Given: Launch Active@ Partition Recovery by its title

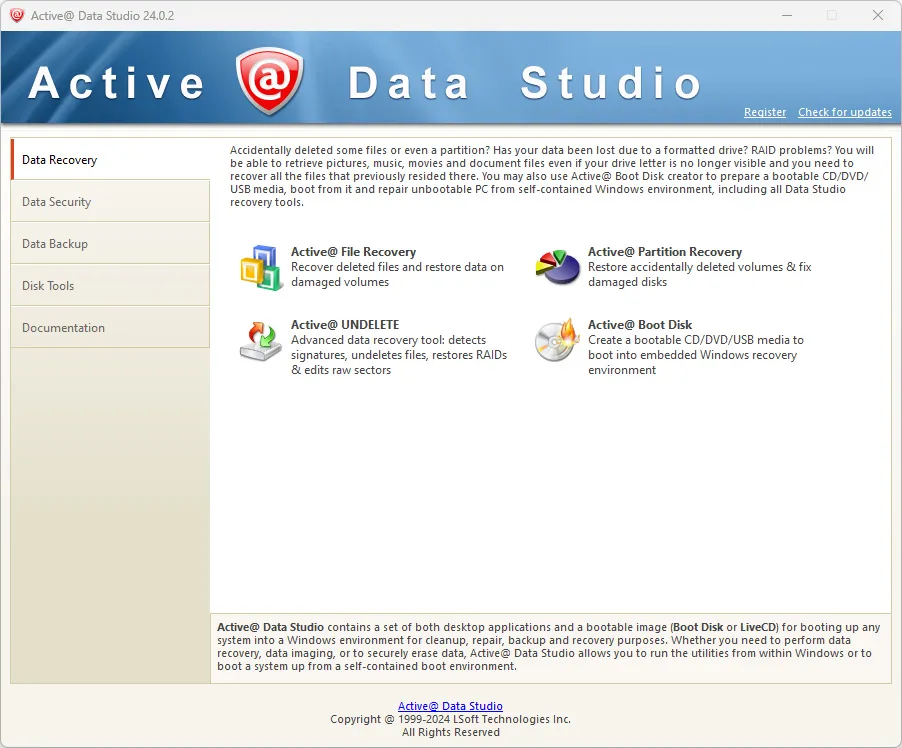Looking at the screenshot, I should point(664,251).
